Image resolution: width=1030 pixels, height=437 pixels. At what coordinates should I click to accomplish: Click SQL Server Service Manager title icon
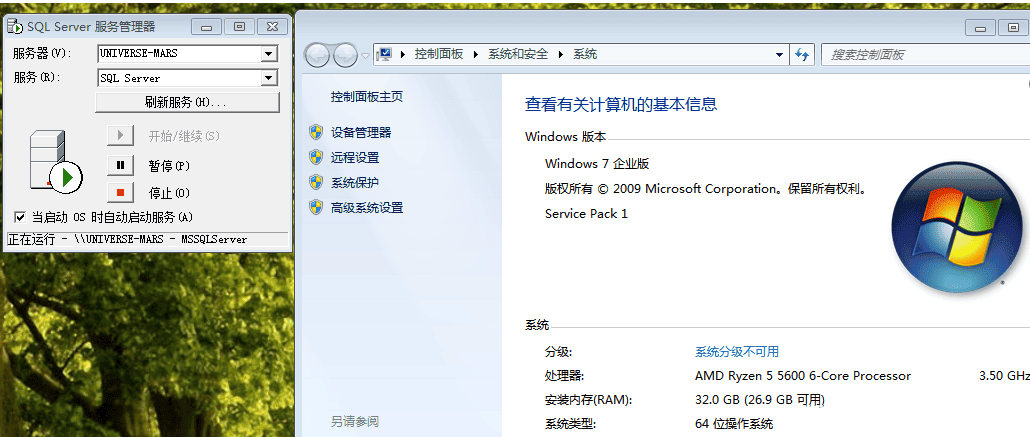[x=14, y=27]
